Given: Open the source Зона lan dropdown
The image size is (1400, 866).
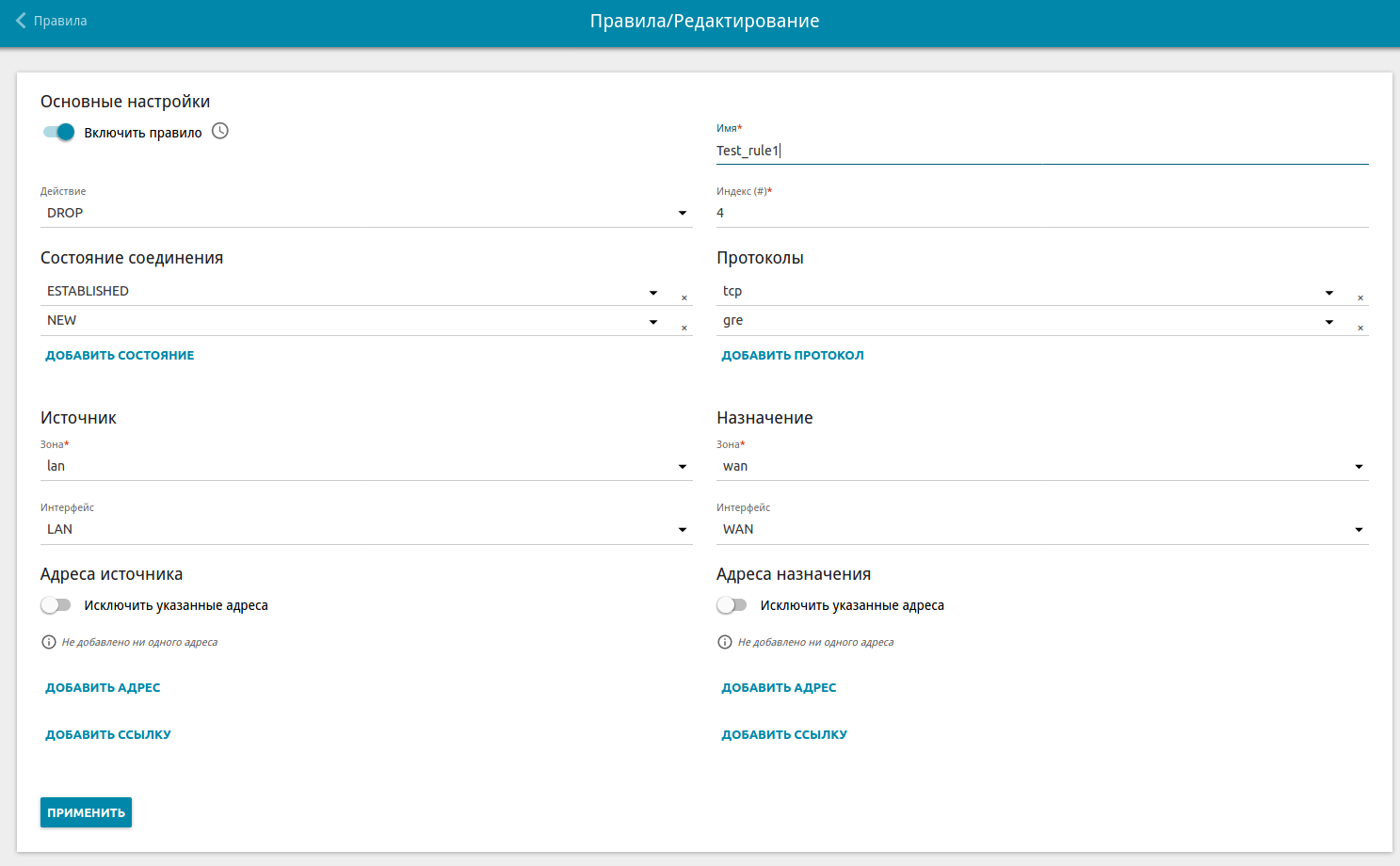Looking at the screenshot, I should [x=365, y=467].
